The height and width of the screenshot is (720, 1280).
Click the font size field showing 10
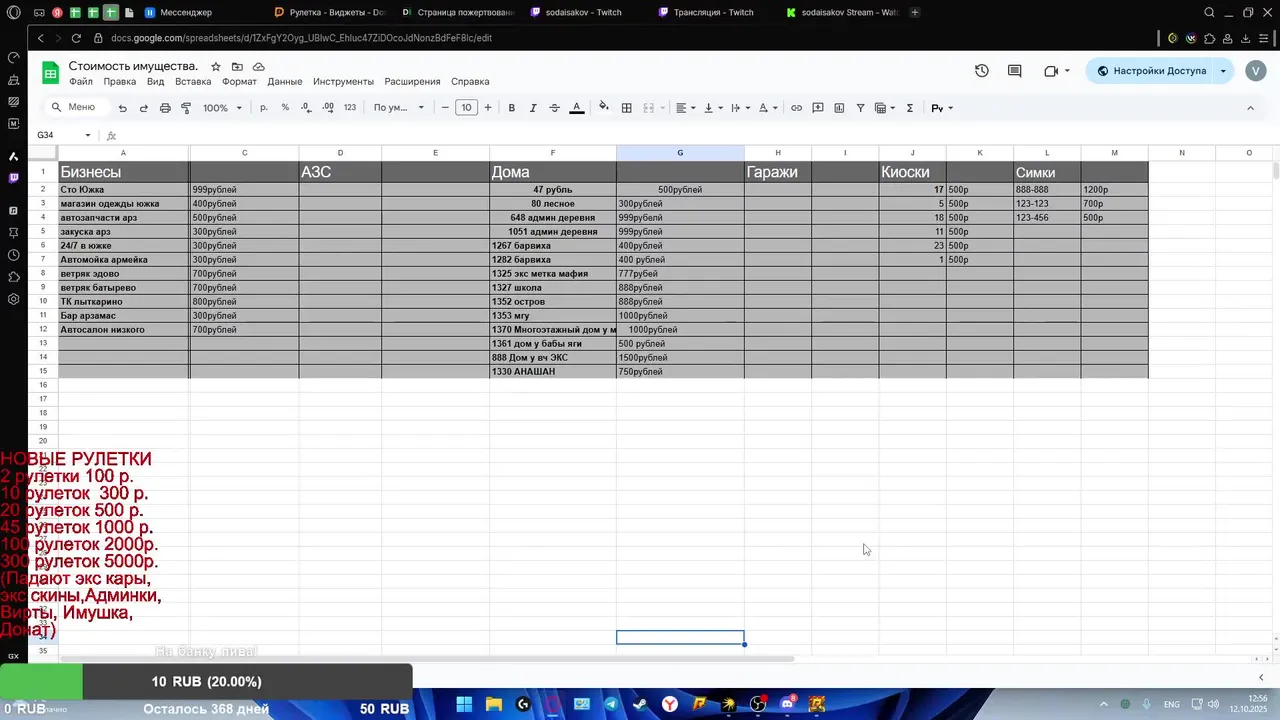(466, 108)
